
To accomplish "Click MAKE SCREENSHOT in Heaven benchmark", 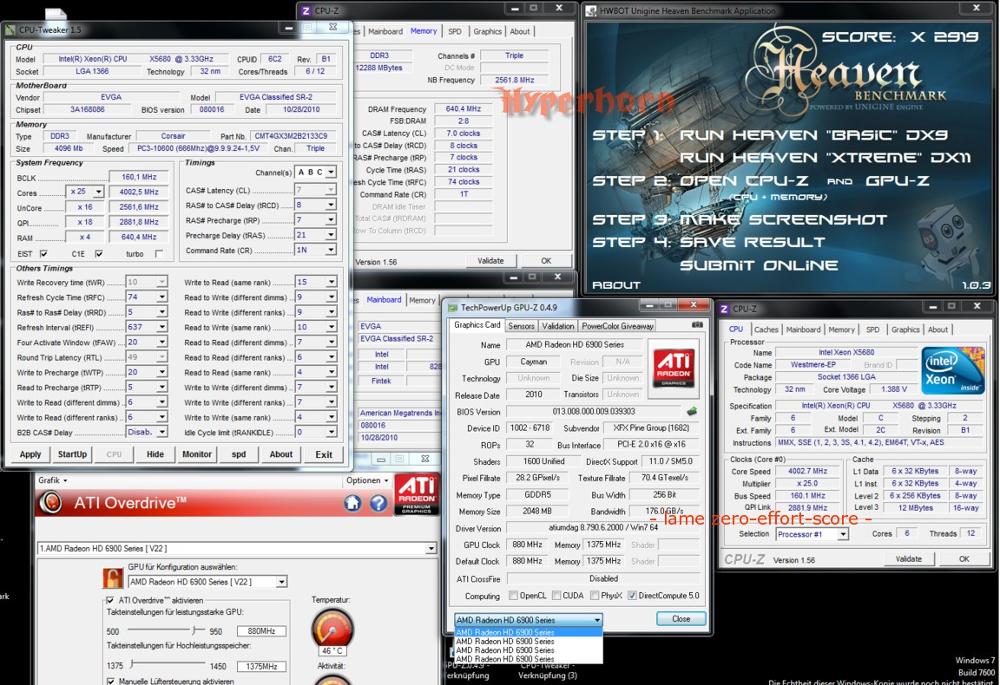I will [784, 220].
